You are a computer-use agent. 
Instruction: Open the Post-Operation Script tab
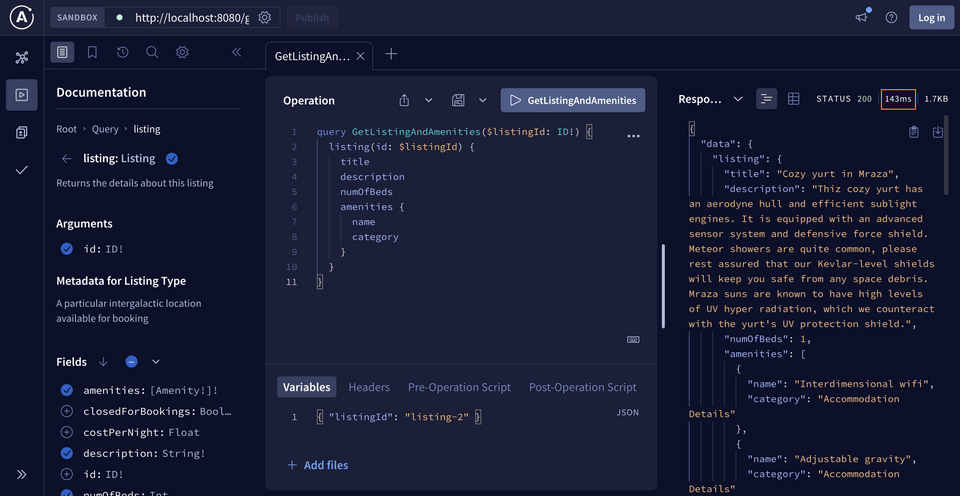click(582, 387)
